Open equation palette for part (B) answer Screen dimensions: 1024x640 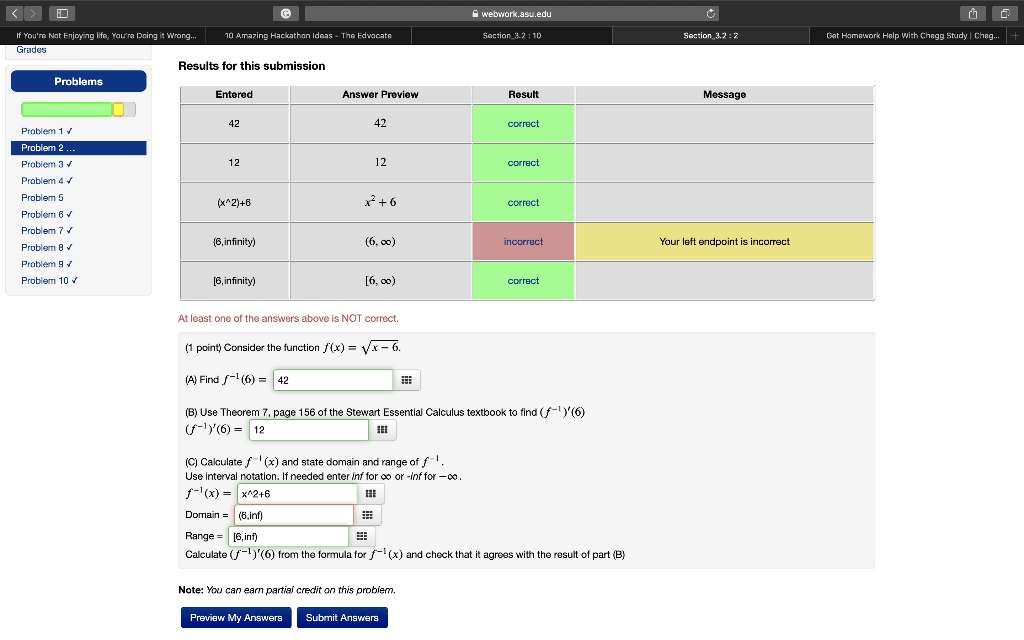[x=384, y=429]
